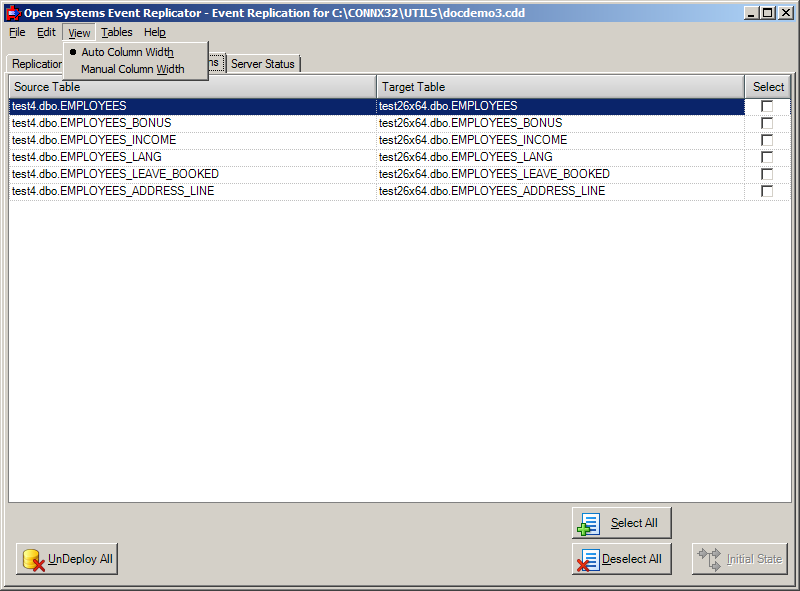Click the UnDeploy All yellow arrow icon
The image size is (800, 591).
click(x=32, y=559)
